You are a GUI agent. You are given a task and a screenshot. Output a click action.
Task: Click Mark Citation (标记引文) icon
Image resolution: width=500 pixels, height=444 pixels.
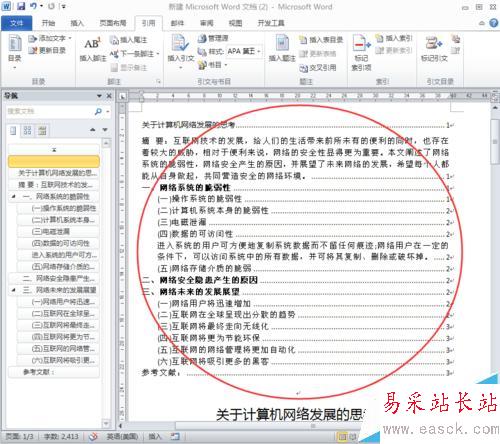pyautogui.click(x=434, y=49)
